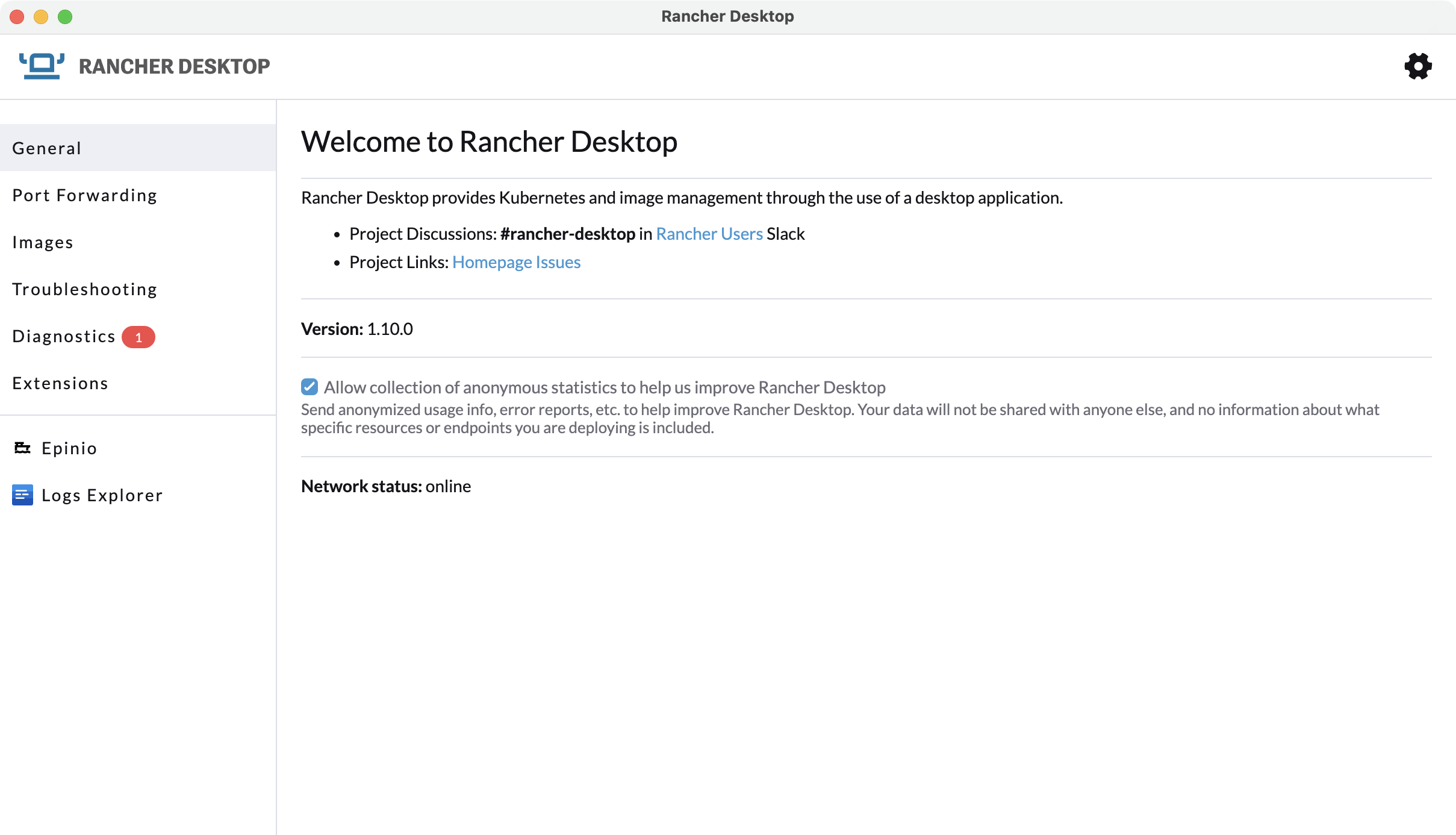Toggle the usage info reporting checkbox
Viewport: 1456px width, 835px height.
(310, 386)
